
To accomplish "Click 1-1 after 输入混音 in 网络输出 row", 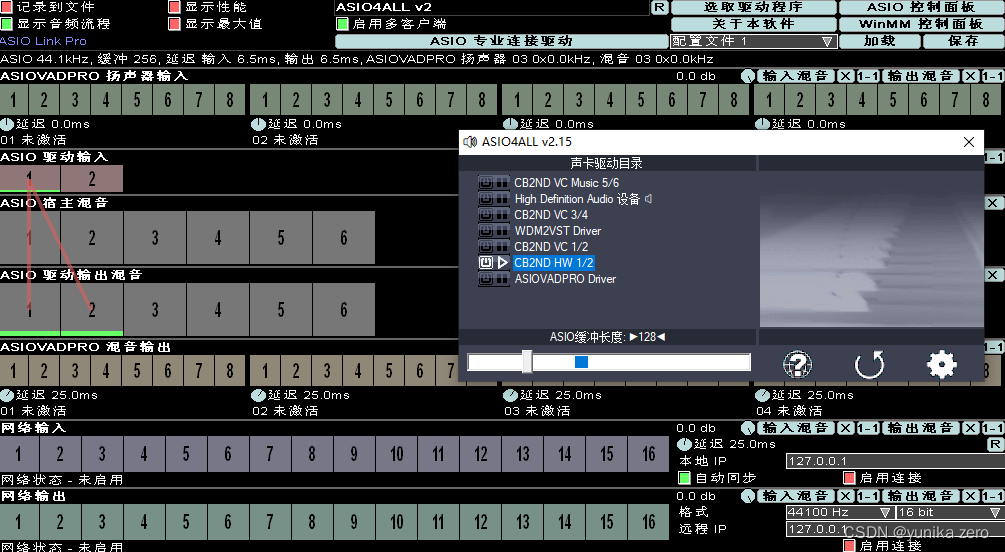I will point(868,496).
